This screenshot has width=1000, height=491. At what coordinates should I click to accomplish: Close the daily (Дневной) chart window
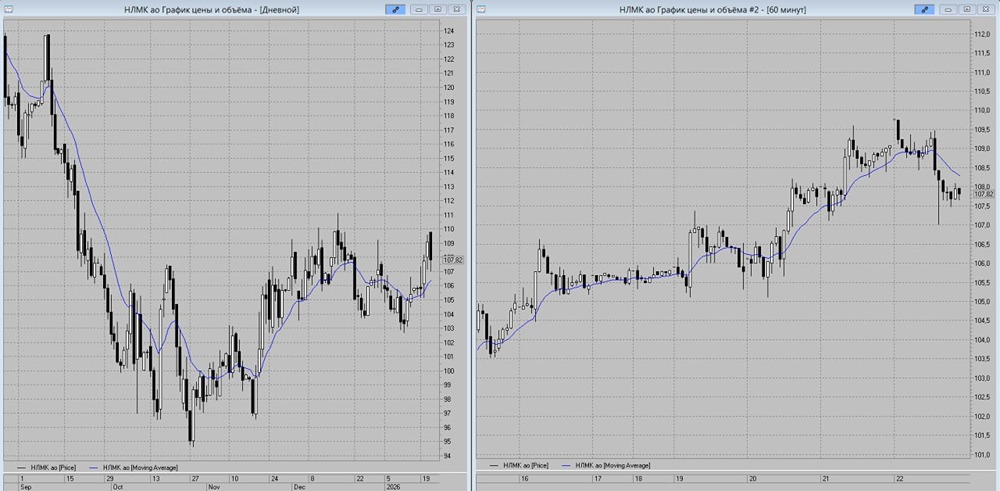coord(455,10)
